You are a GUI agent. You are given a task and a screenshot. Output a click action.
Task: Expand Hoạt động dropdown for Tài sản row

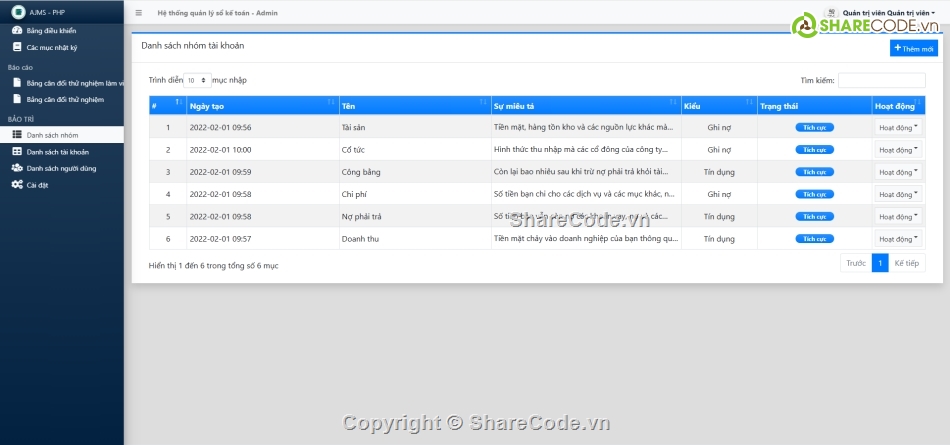tap(898, 128)
